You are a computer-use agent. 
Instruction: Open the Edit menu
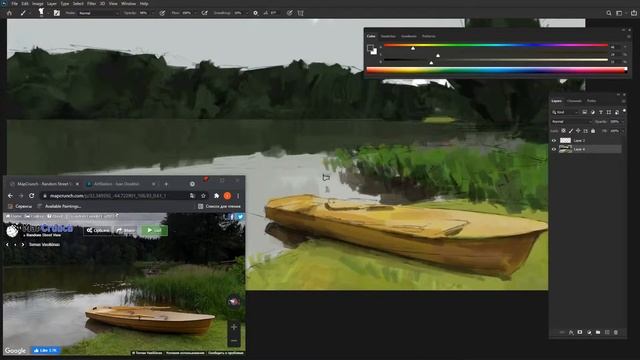(25, 4)
